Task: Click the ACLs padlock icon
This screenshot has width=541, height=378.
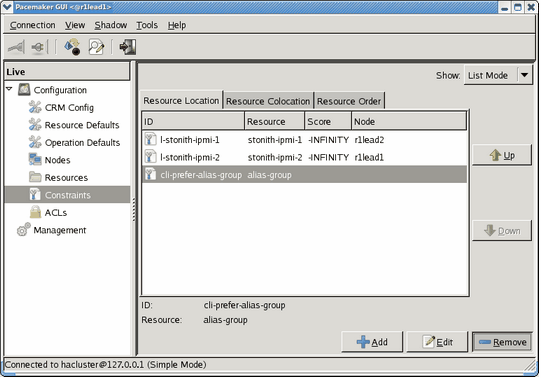Action: 35,212
